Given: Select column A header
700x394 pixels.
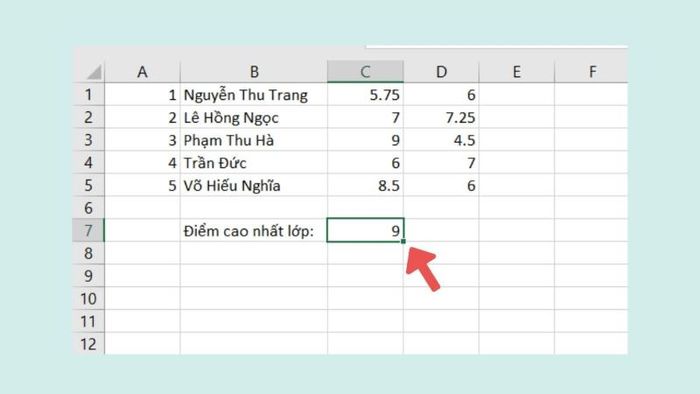Looking at the screenshot, I should click(142, 72).
